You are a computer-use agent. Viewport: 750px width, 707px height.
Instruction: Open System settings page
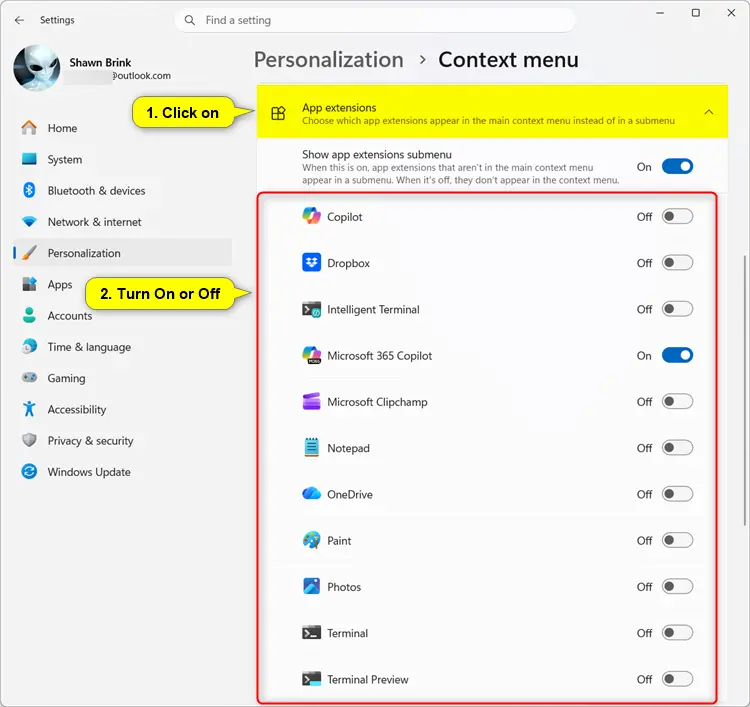pos(122,159)
